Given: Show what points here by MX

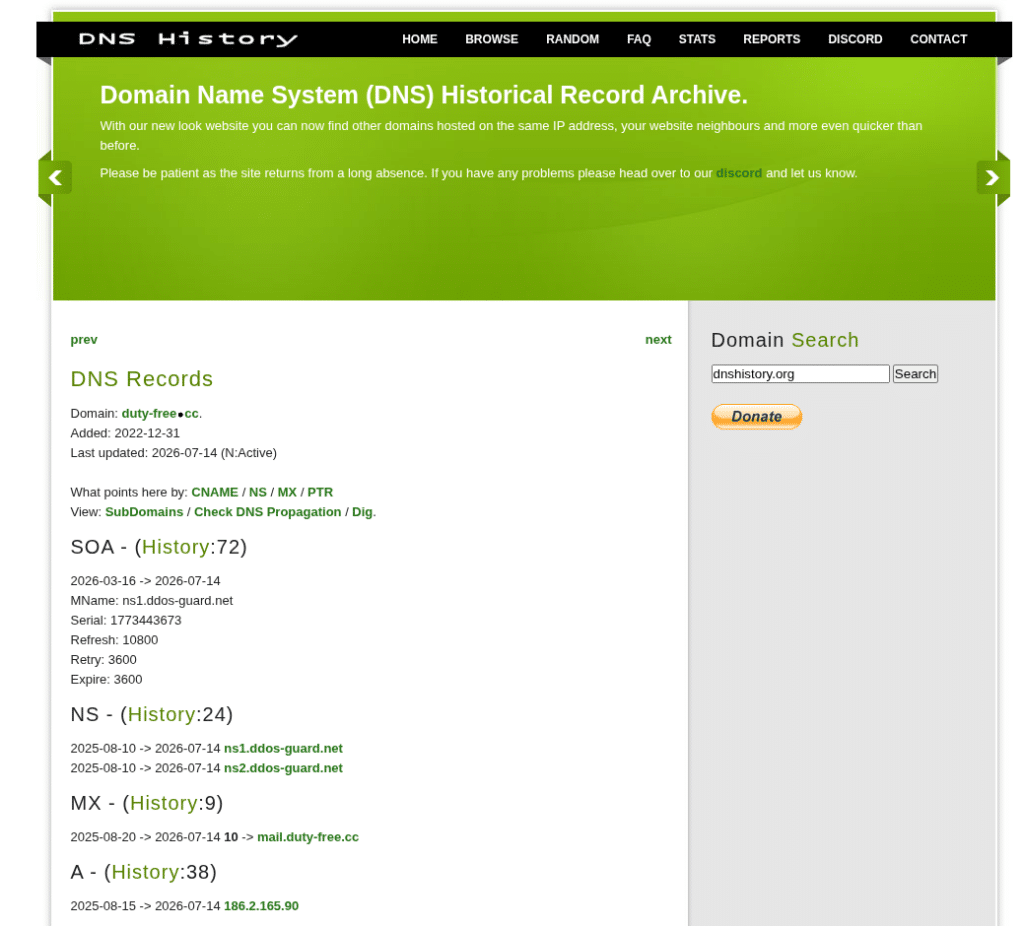Looking at the screenshot, I should tap(287, 492).
